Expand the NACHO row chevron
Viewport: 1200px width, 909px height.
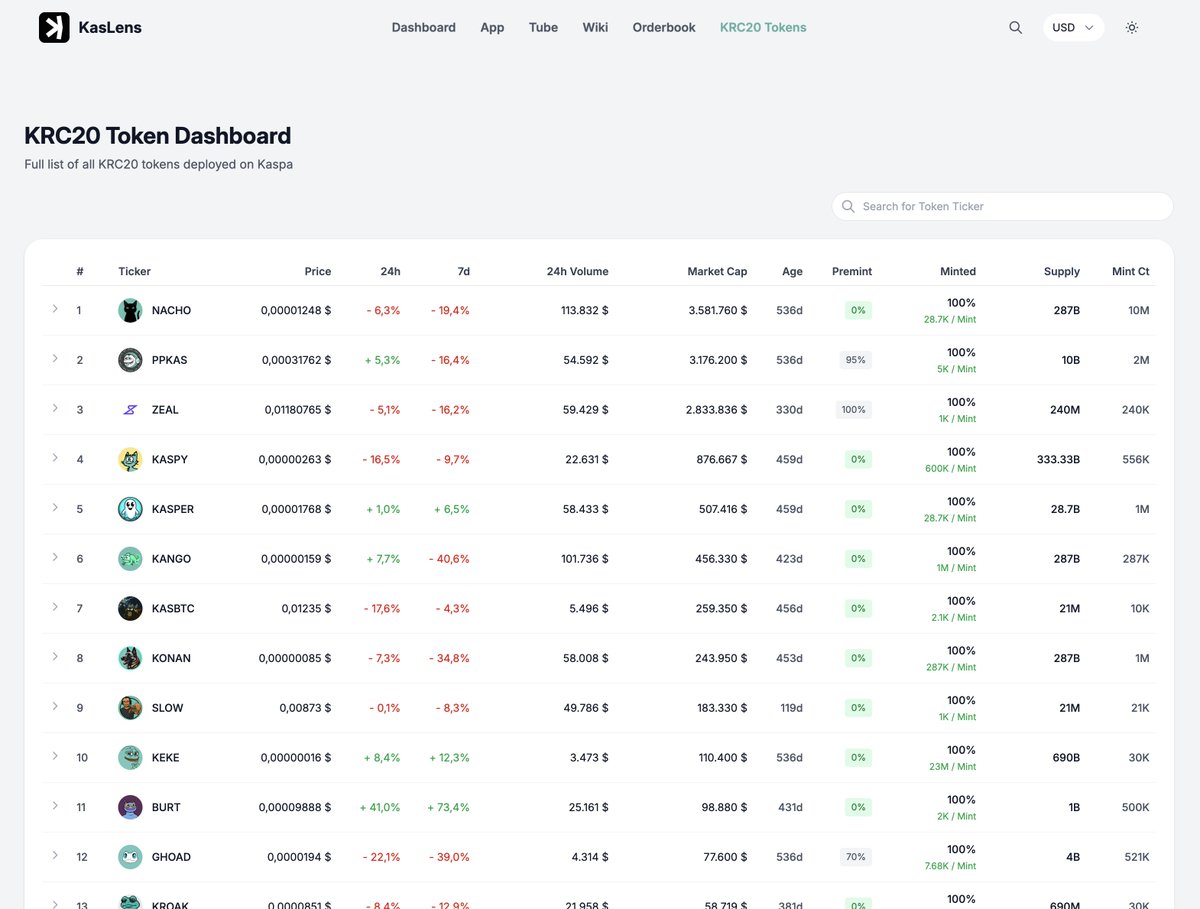tap(55, 309)
